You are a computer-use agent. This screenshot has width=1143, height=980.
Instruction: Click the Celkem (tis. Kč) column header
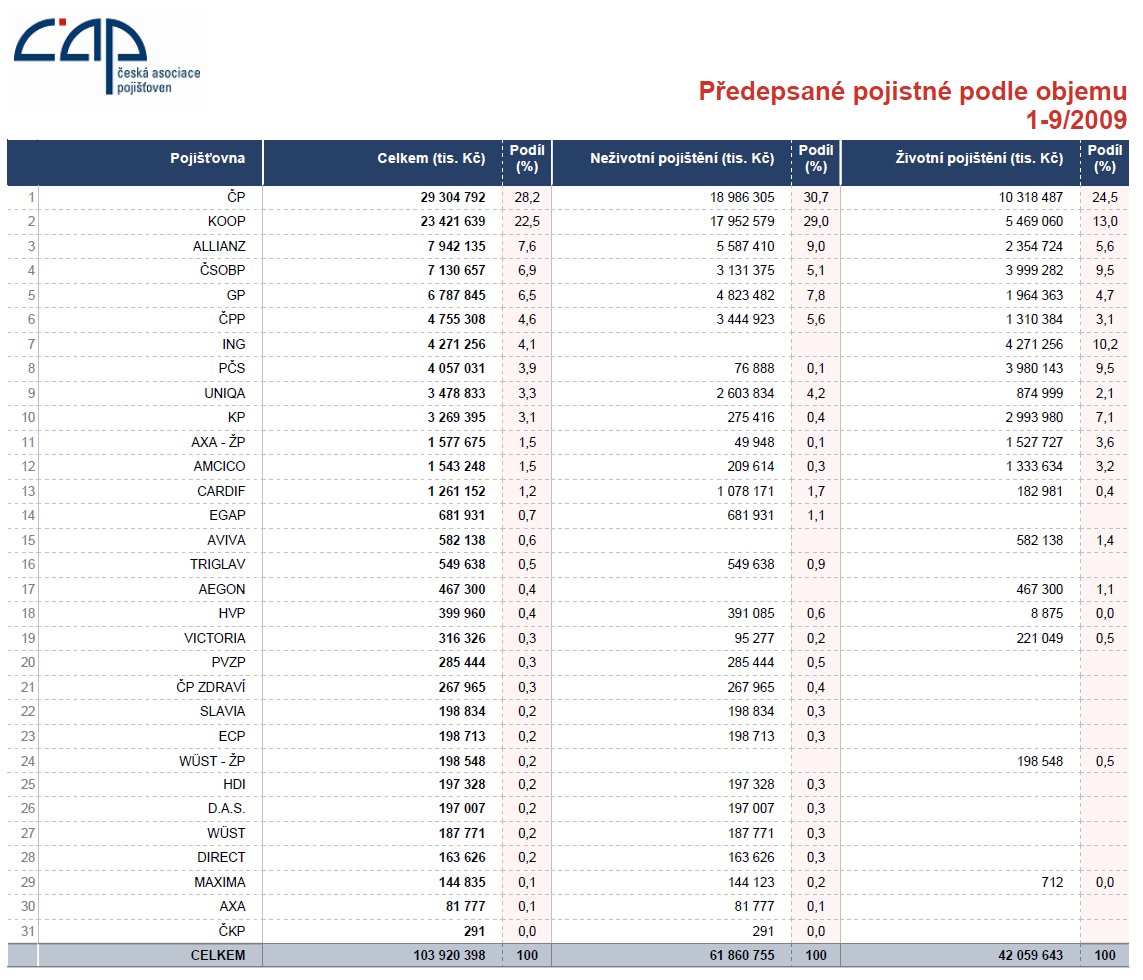coord(431,158)
